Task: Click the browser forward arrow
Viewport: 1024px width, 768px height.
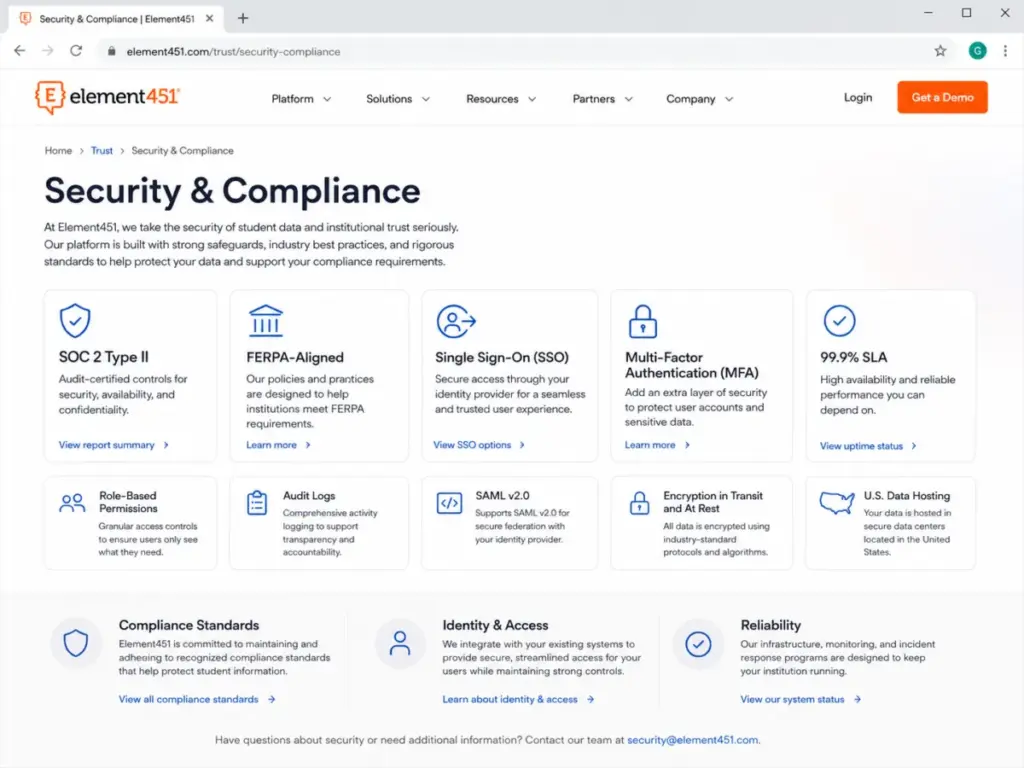Action: 48,51
